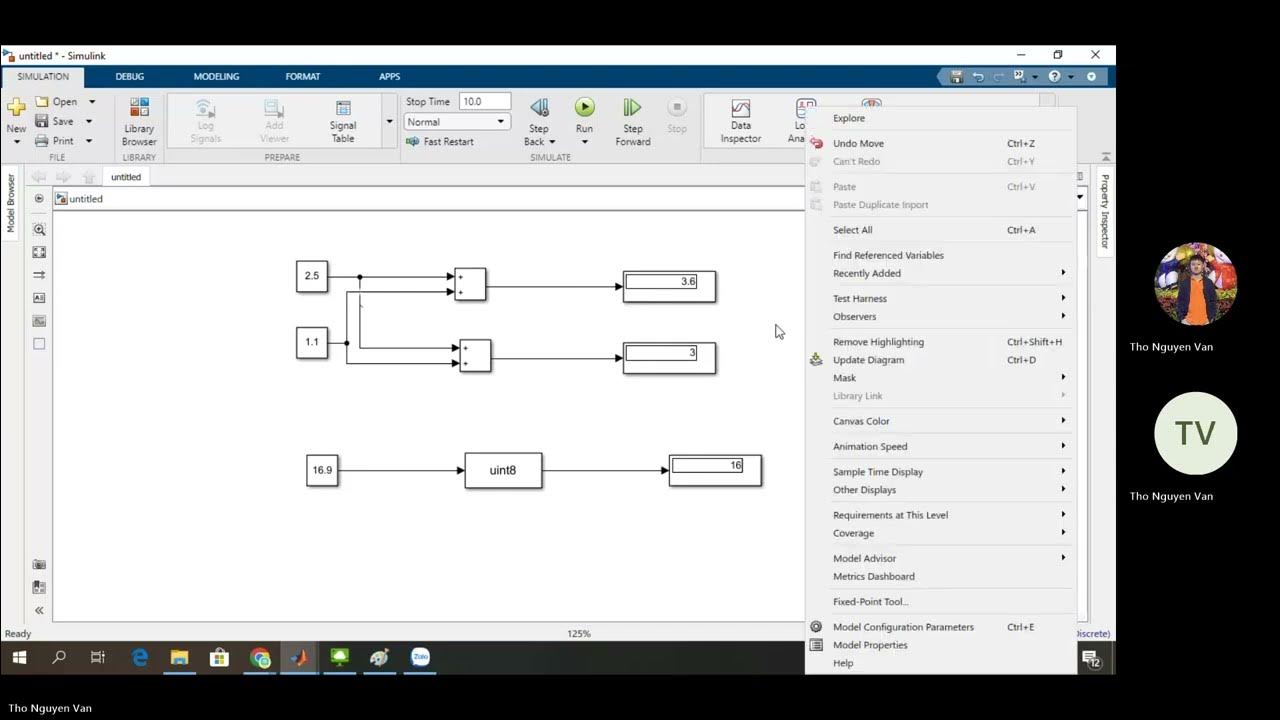Hide/show explorer bar circle icon

tap(39, 198)
